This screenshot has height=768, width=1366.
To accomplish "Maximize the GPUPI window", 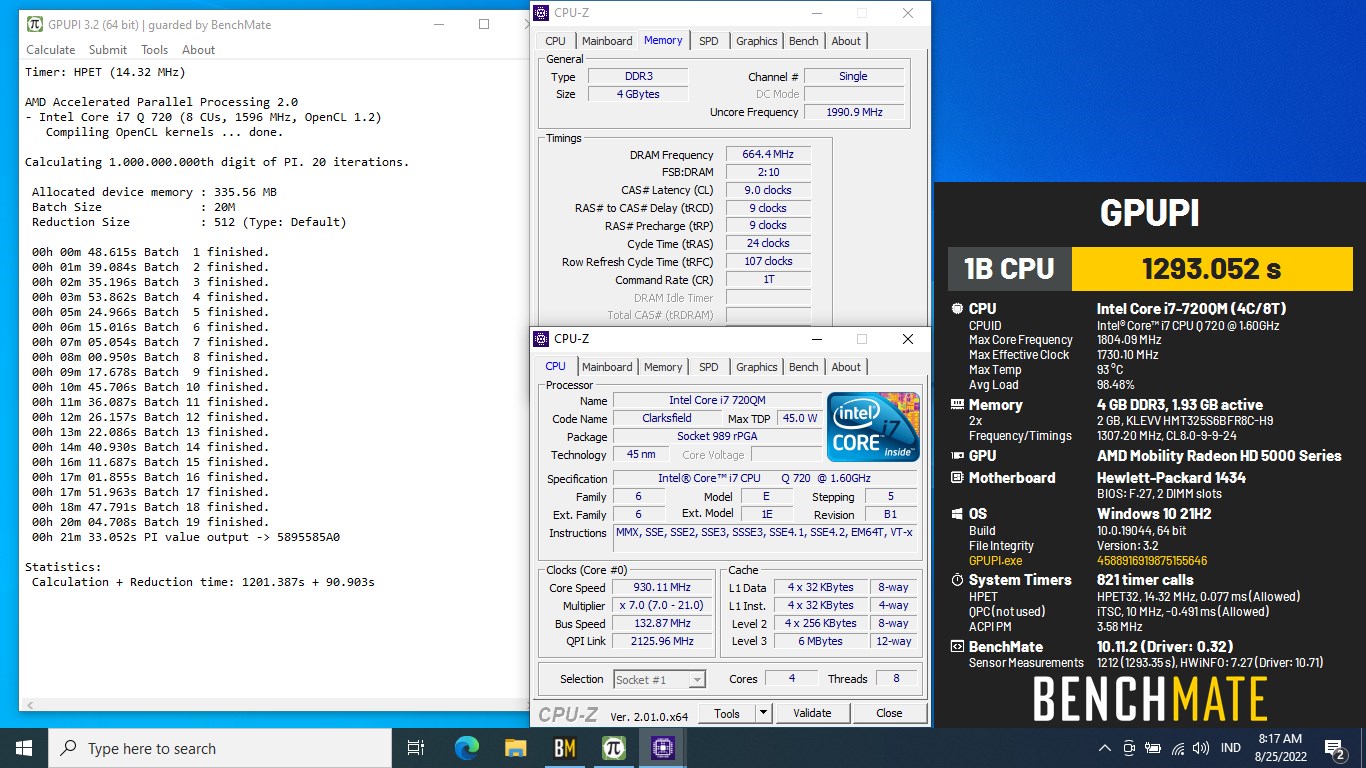I will pyautogui.click(x=484, y=24).
